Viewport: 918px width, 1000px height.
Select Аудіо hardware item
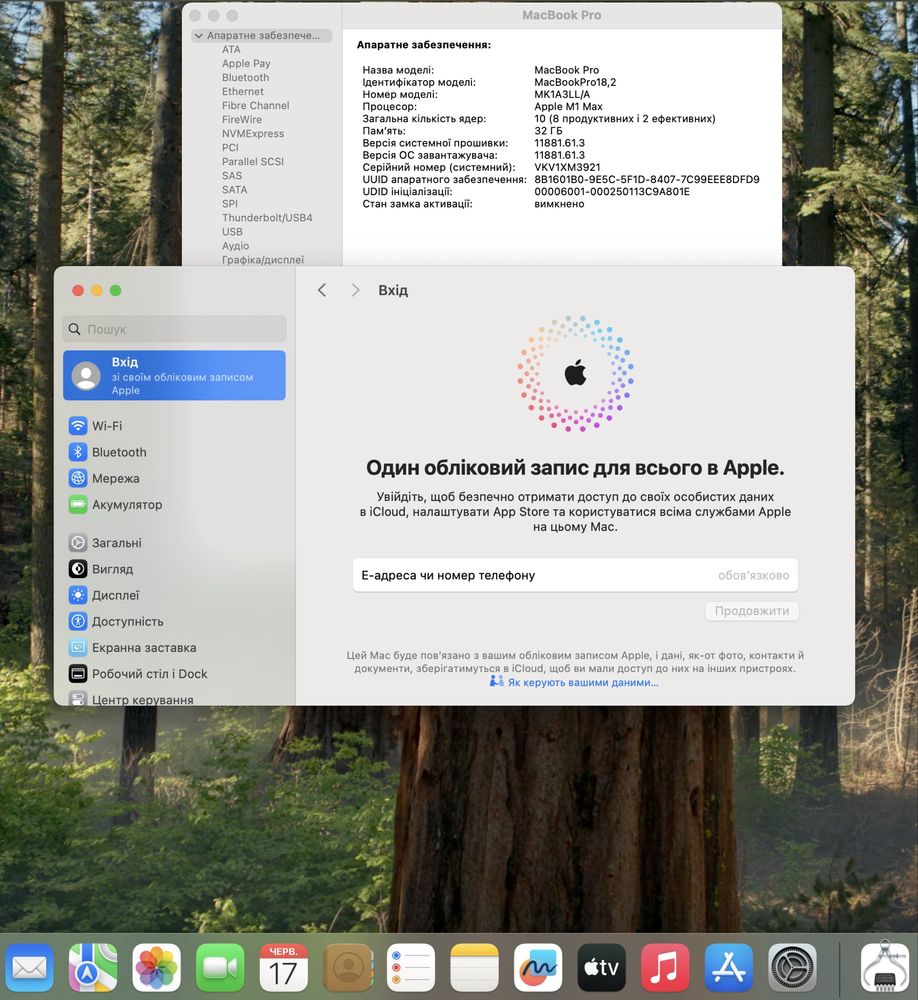click(x=235, y=246)
